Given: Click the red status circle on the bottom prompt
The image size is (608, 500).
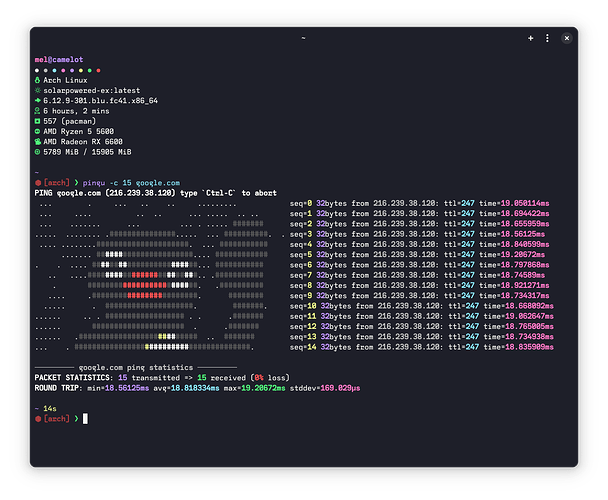Looking at the screenshot, I should click(37, 418).
